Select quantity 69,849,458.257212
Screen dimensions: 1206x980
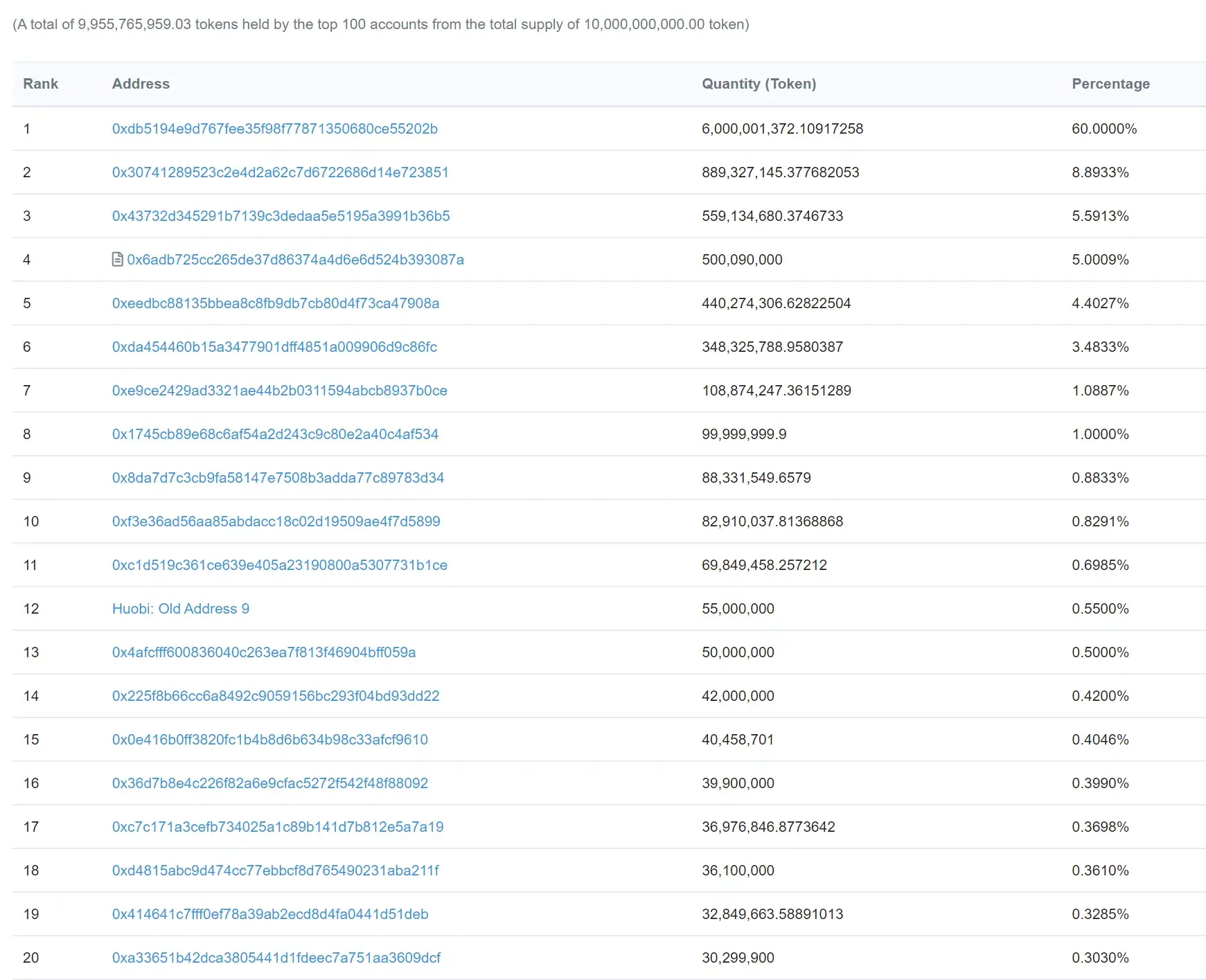(765, 565)
